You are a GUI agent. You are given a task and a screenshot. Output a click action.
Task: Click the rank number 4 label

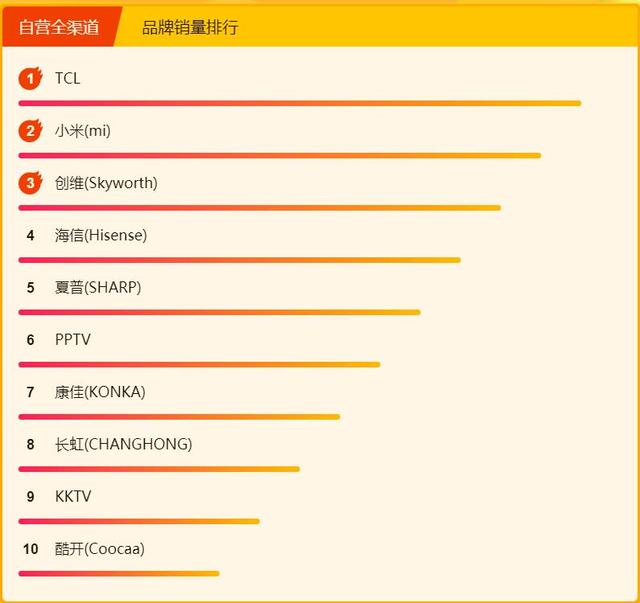[x=31, y=235]
